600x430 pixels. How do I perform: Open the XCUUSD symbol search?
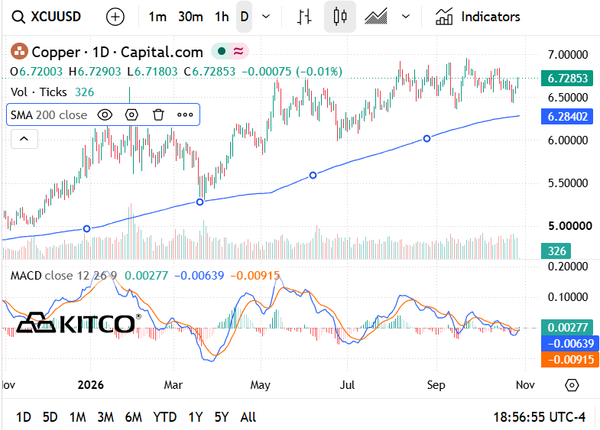click(46, 17)
